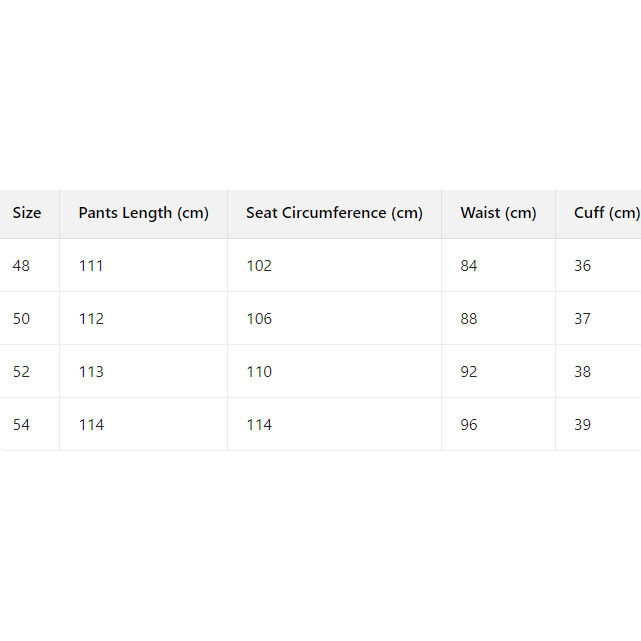
Task: Select the size 48 cell
Action: pos(22,266)
